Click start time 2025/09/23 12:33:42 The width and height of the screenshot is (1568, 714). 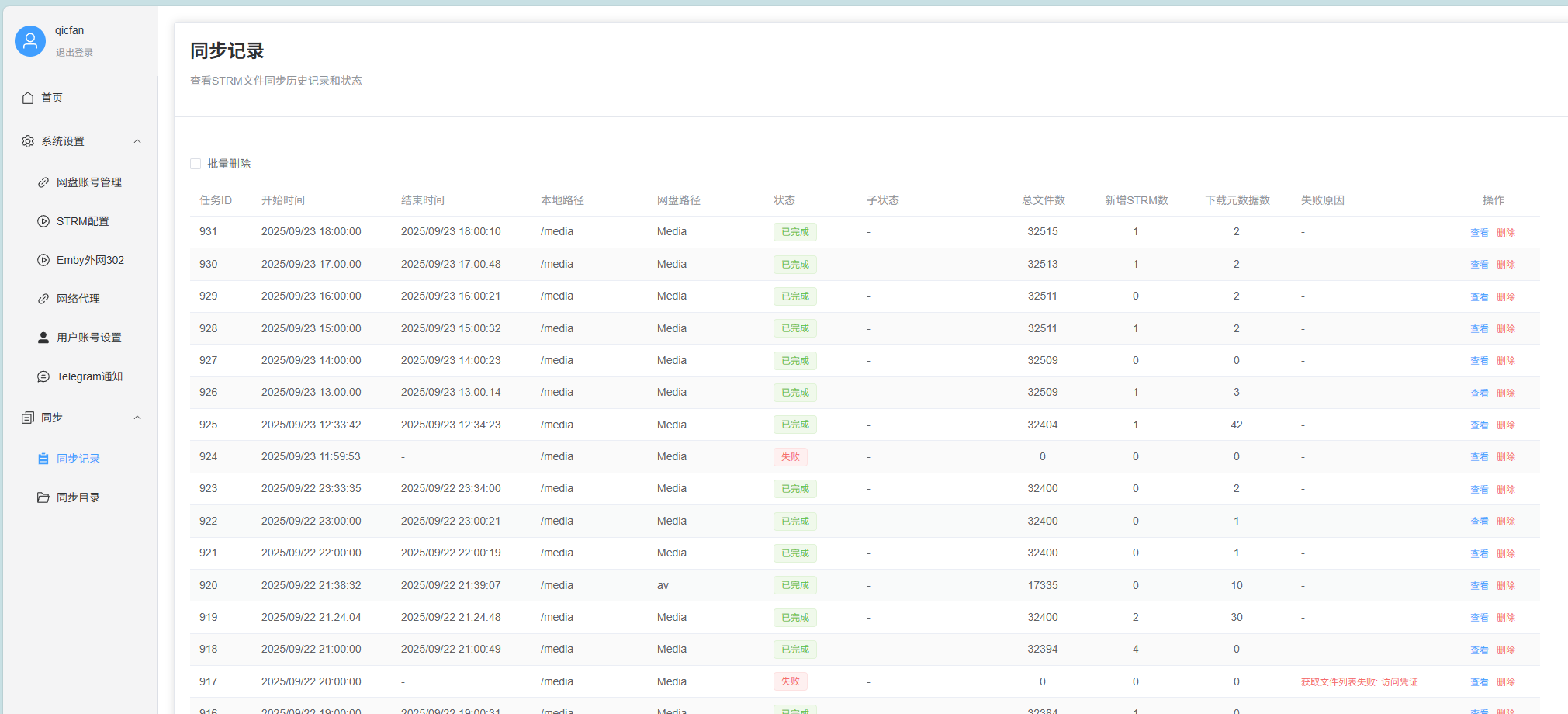click(311, 425)
